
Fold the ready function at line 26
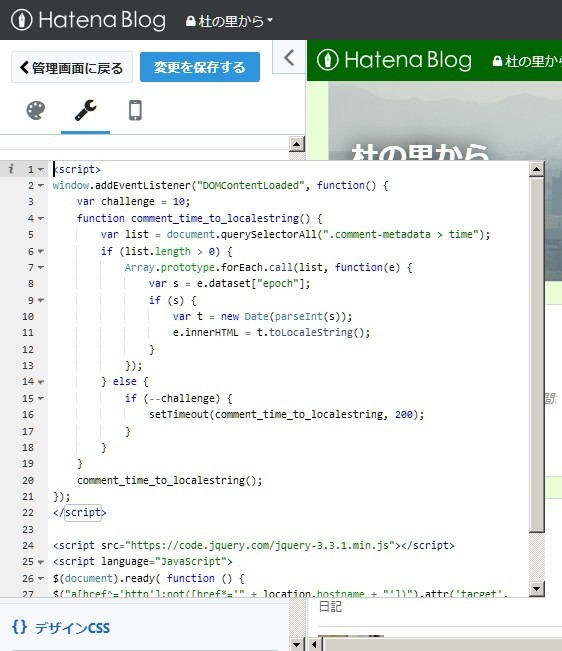click(41, 578)
